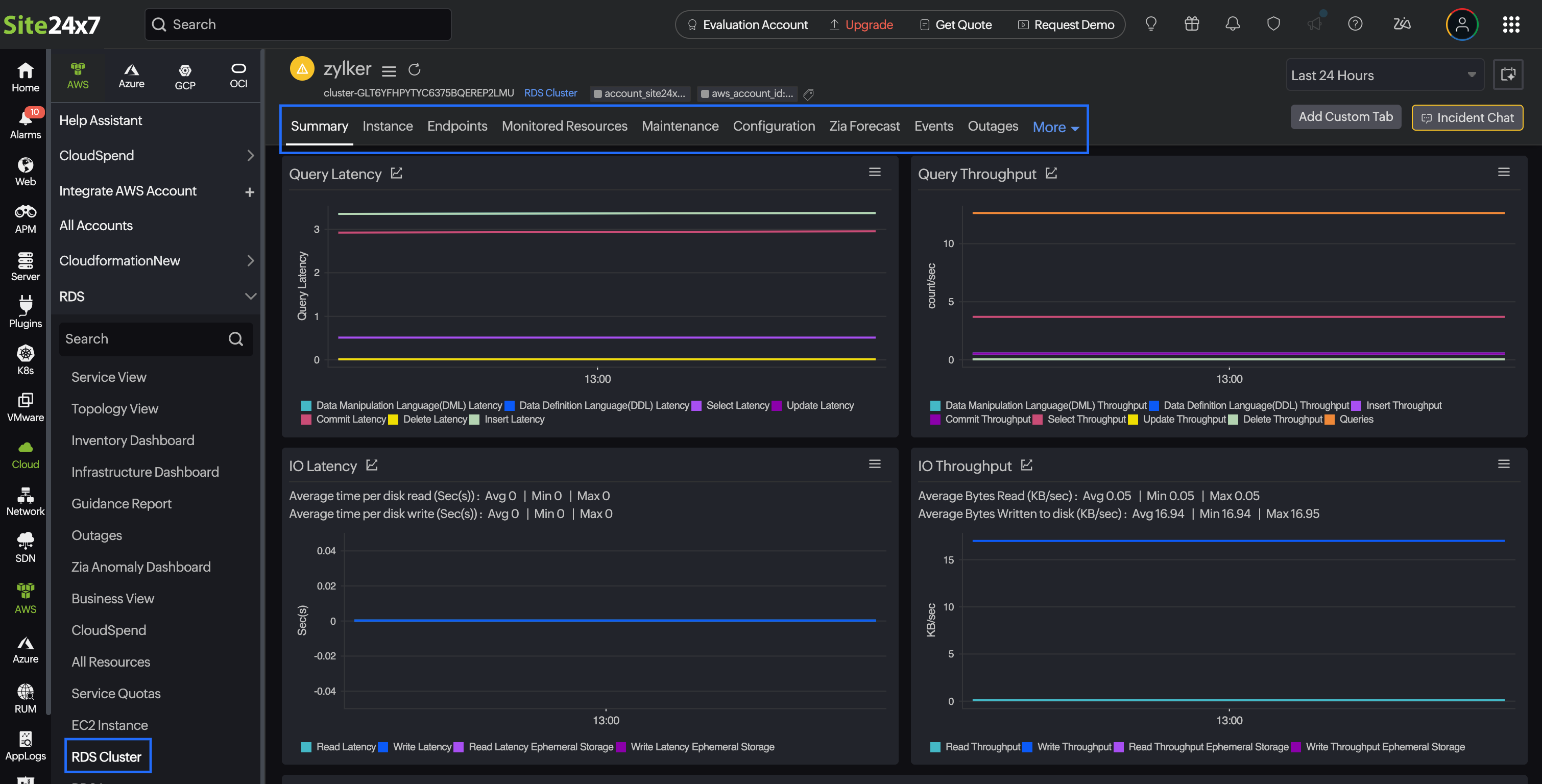Image resolution: width=1542 pixels, height=784 pixels.
Task: Select the Azure cloud provider icon
Action: click(x=131, y=76)
